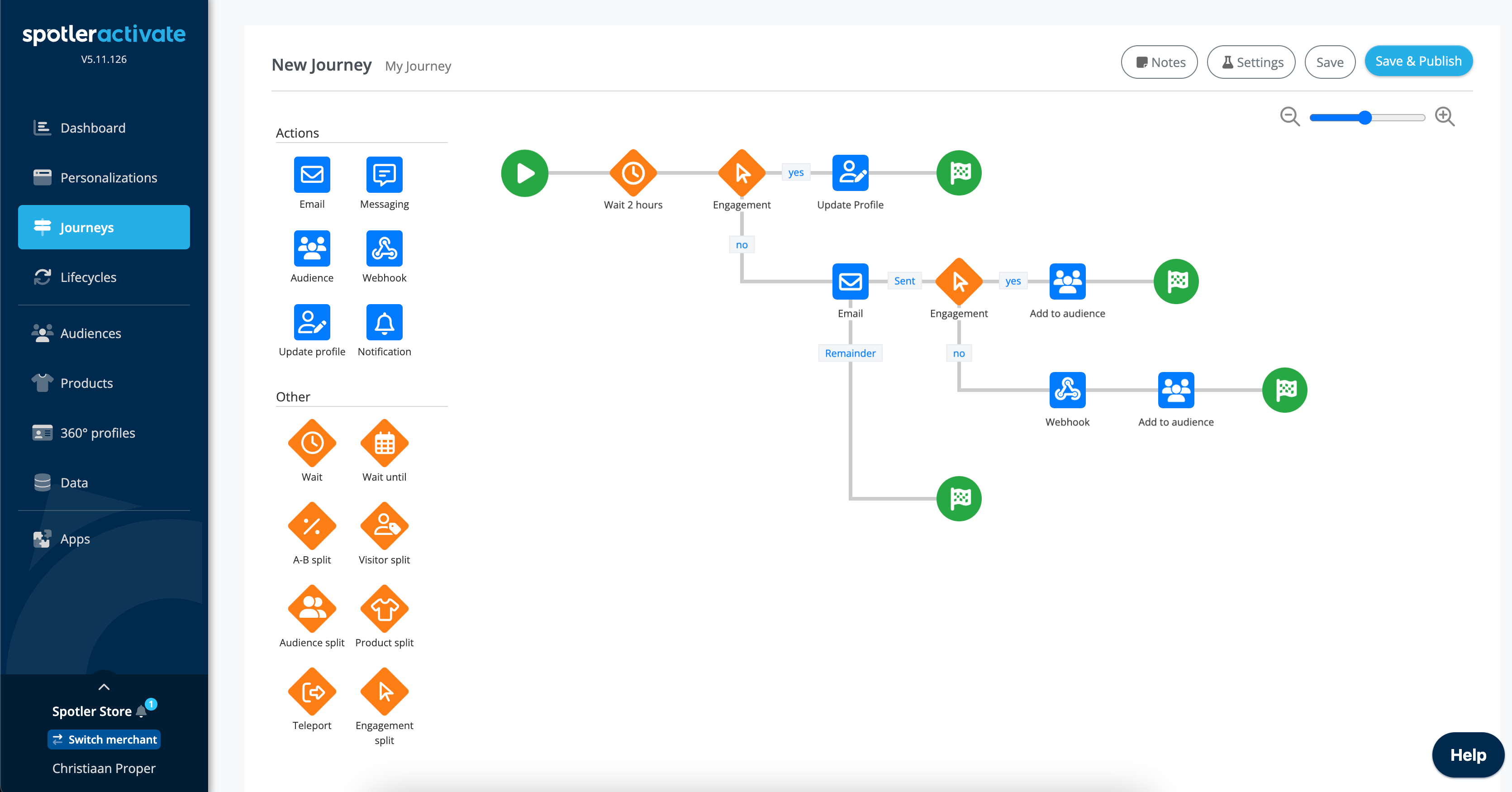Select the Audience action icon in palette
The image size is (1512, 792).
tap(312, 248)
